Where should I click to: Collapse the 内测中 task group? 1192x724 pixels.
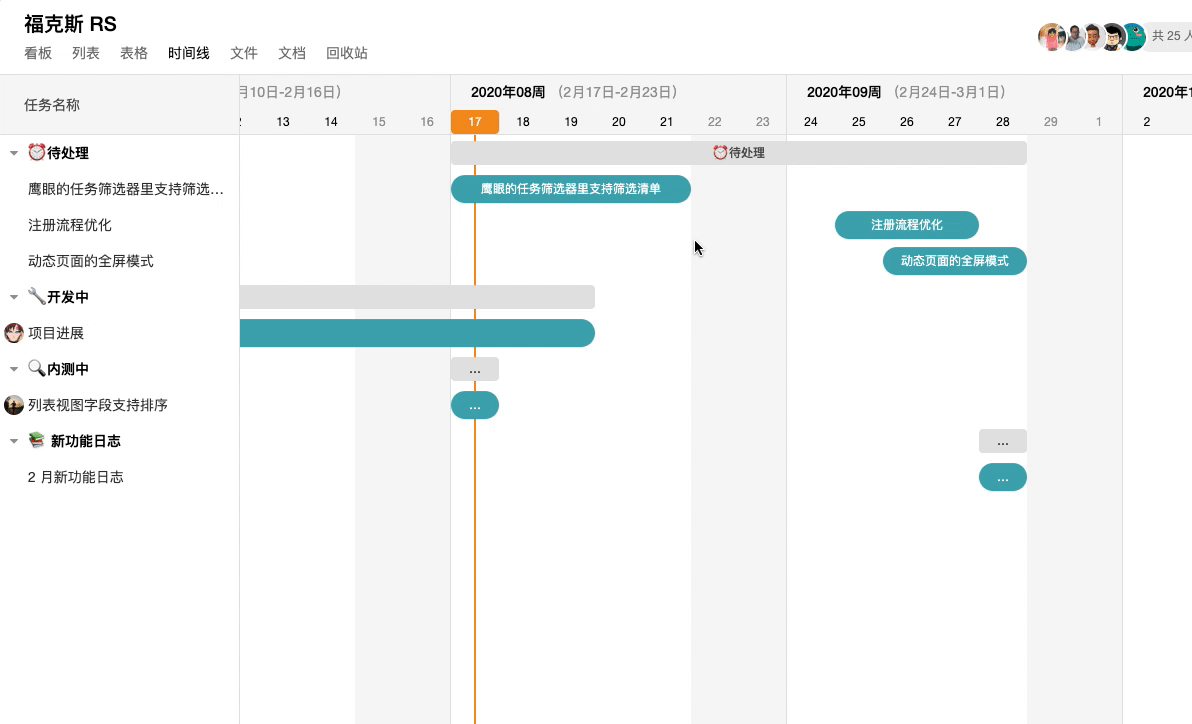(14, 369)
